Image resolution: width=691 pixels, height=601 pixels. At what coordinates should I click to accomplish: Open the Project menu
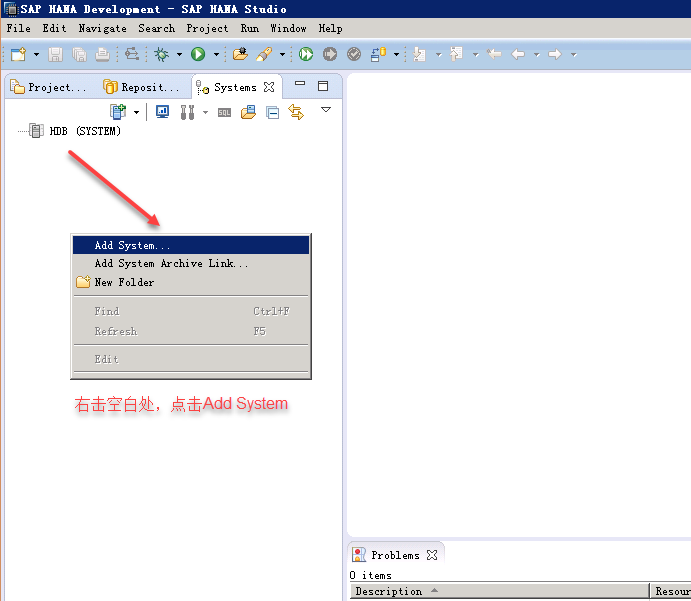[x=207, y=28]
